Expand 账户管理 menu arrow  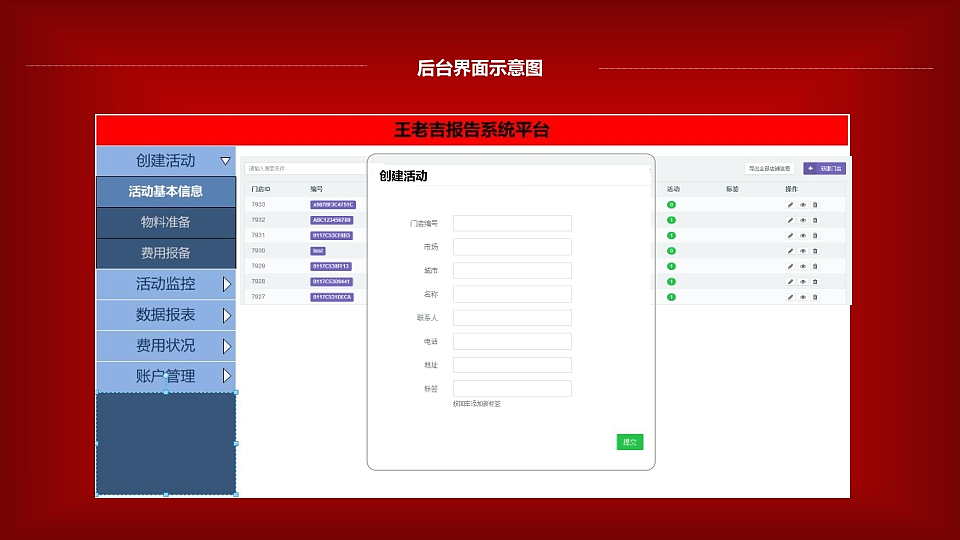227,376
